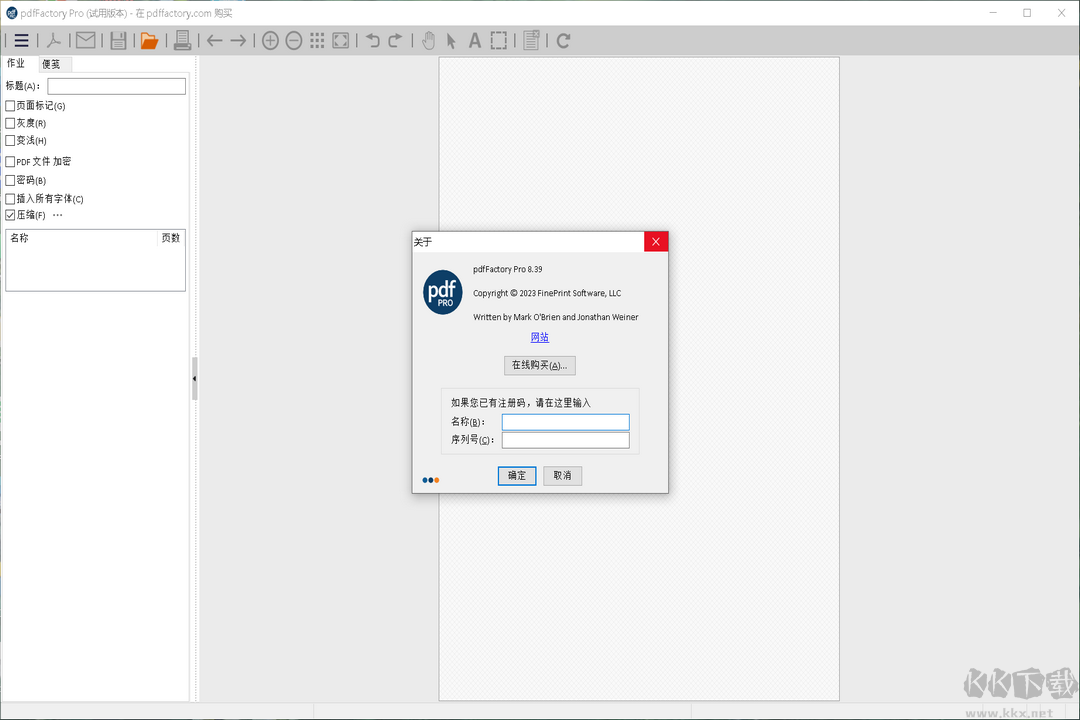1080x720 pixels.
Task: Open a file with the orange folder icon
Action: tap(148, 41)
